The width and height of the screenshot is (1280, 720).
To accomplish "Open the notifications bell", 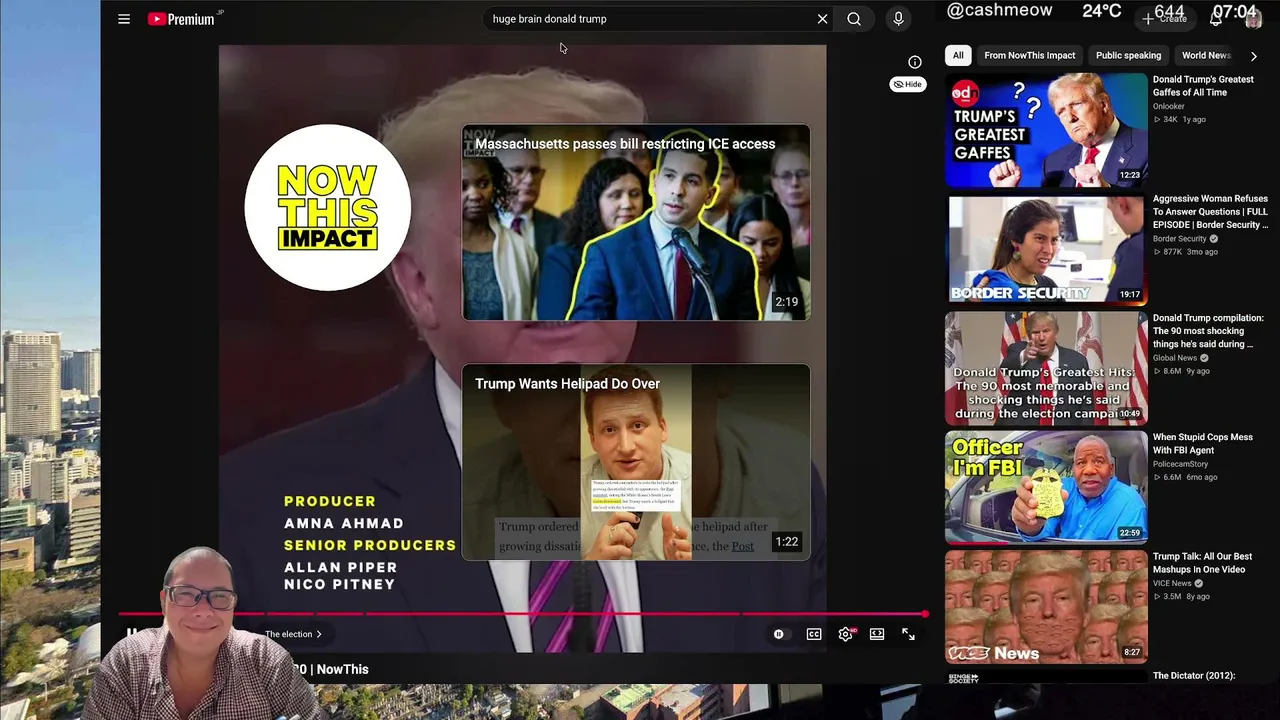I will pyautogui.click(x=1216, y=19).
